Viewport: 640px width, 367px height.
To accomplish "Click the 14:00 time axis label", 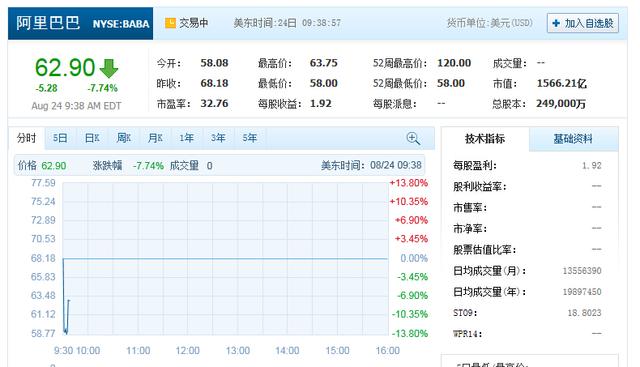I will point(287,351).
